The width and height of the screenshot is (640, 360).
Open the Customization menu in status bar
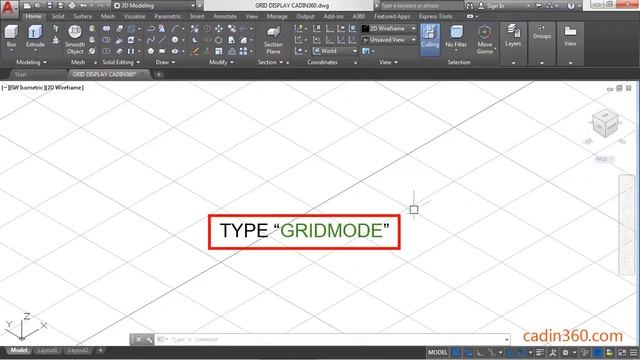(633, 353)
